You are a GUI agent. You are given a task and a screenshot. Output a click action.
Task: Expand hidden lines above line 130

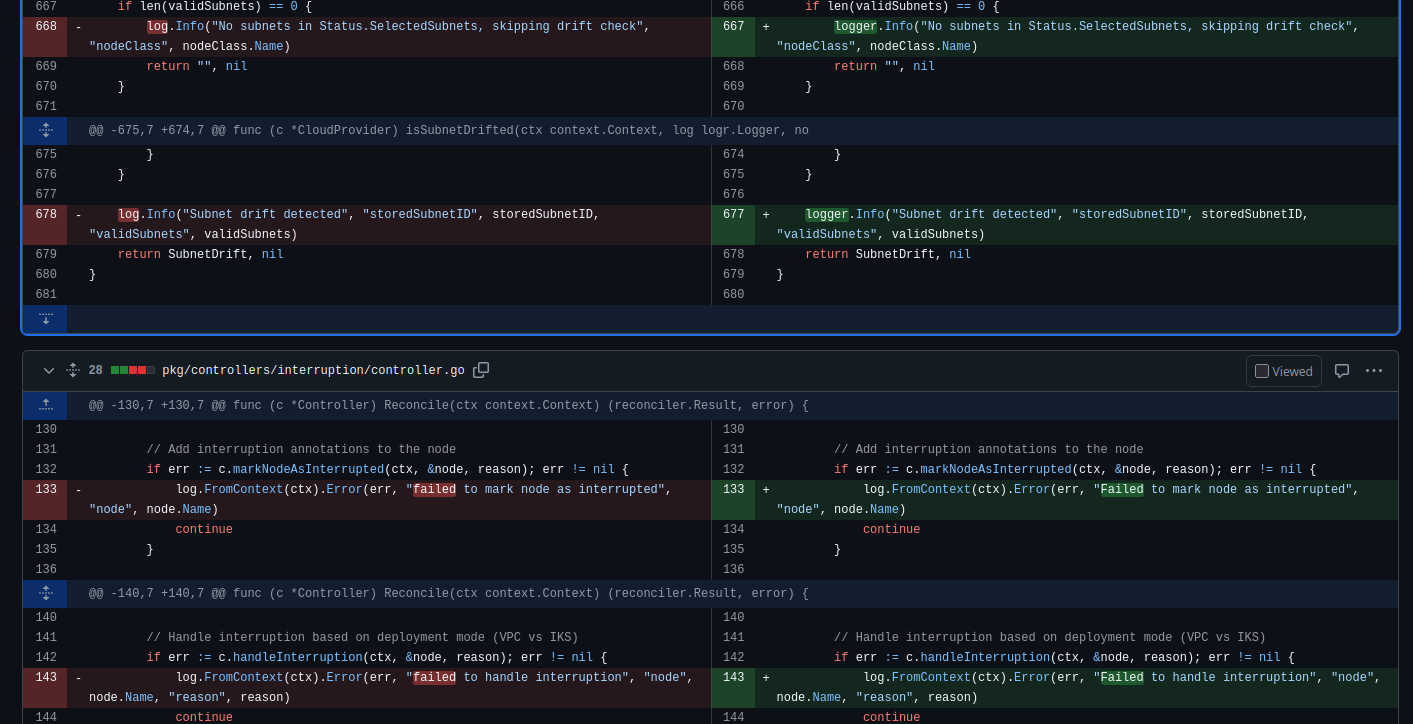click(x=45, y=406)
